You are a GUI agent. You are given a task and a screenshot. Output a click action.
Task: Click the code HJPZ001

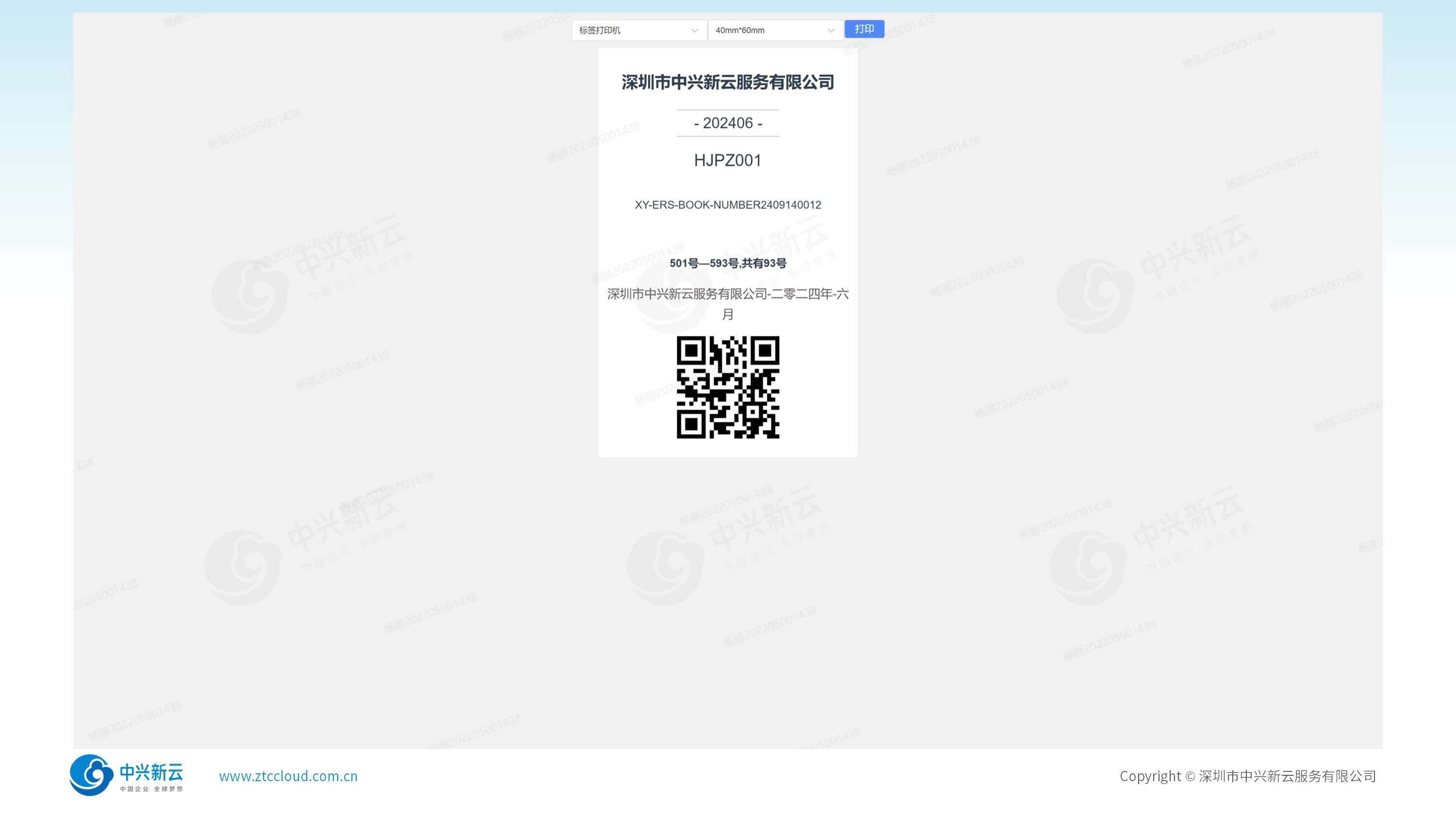pyautogui.click(x=728, y=161)
